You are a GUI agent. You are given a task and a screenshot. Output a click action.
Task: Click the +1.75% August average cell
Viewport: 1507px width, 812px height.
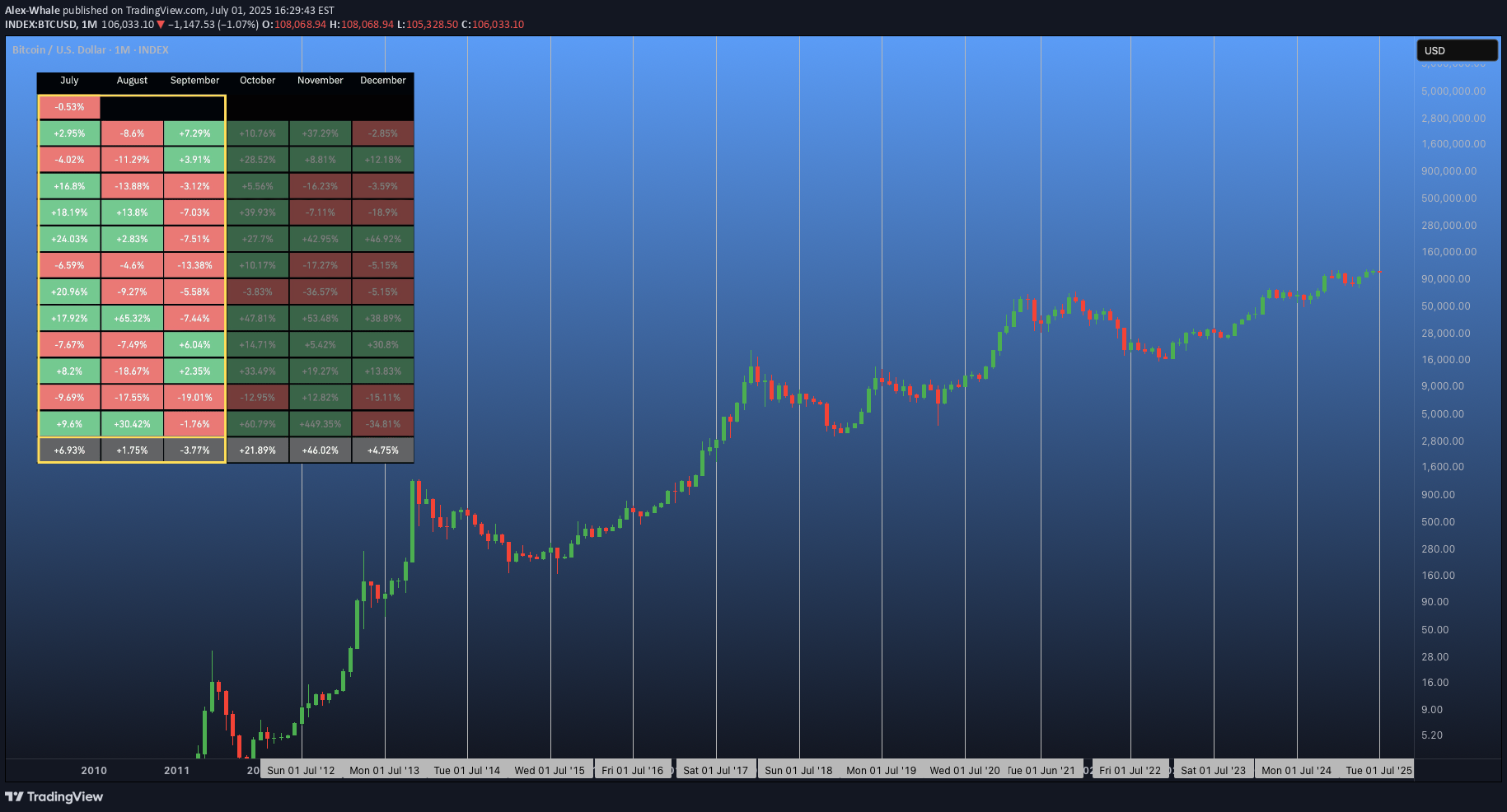pyautogui.click(x=132, y=450)
